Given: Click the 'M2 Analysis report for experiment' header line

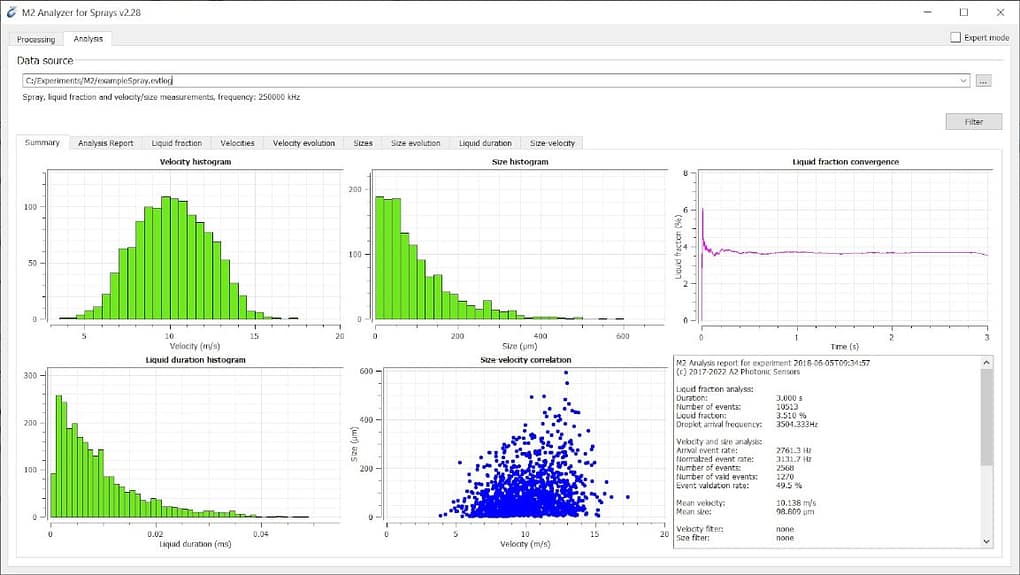Looking at the screenshot, I should pos(773,363).
